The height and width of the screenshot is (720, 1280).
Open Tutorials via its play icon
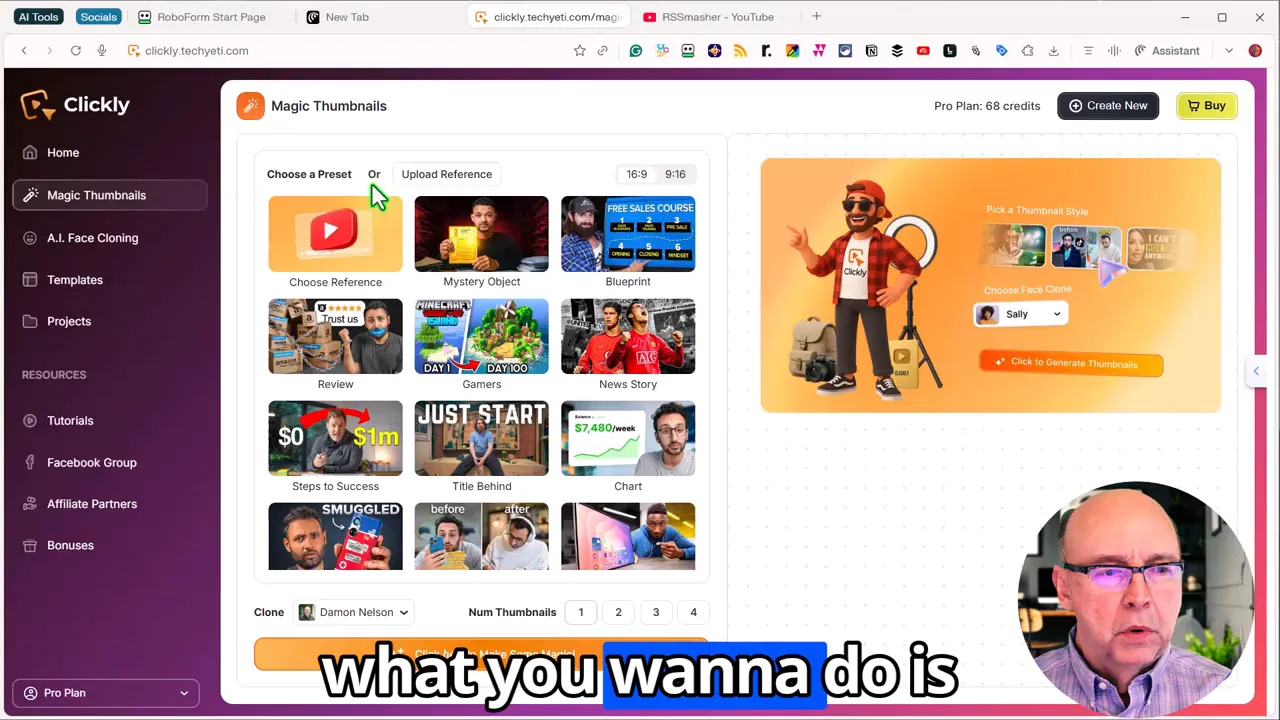click(30, 420)
